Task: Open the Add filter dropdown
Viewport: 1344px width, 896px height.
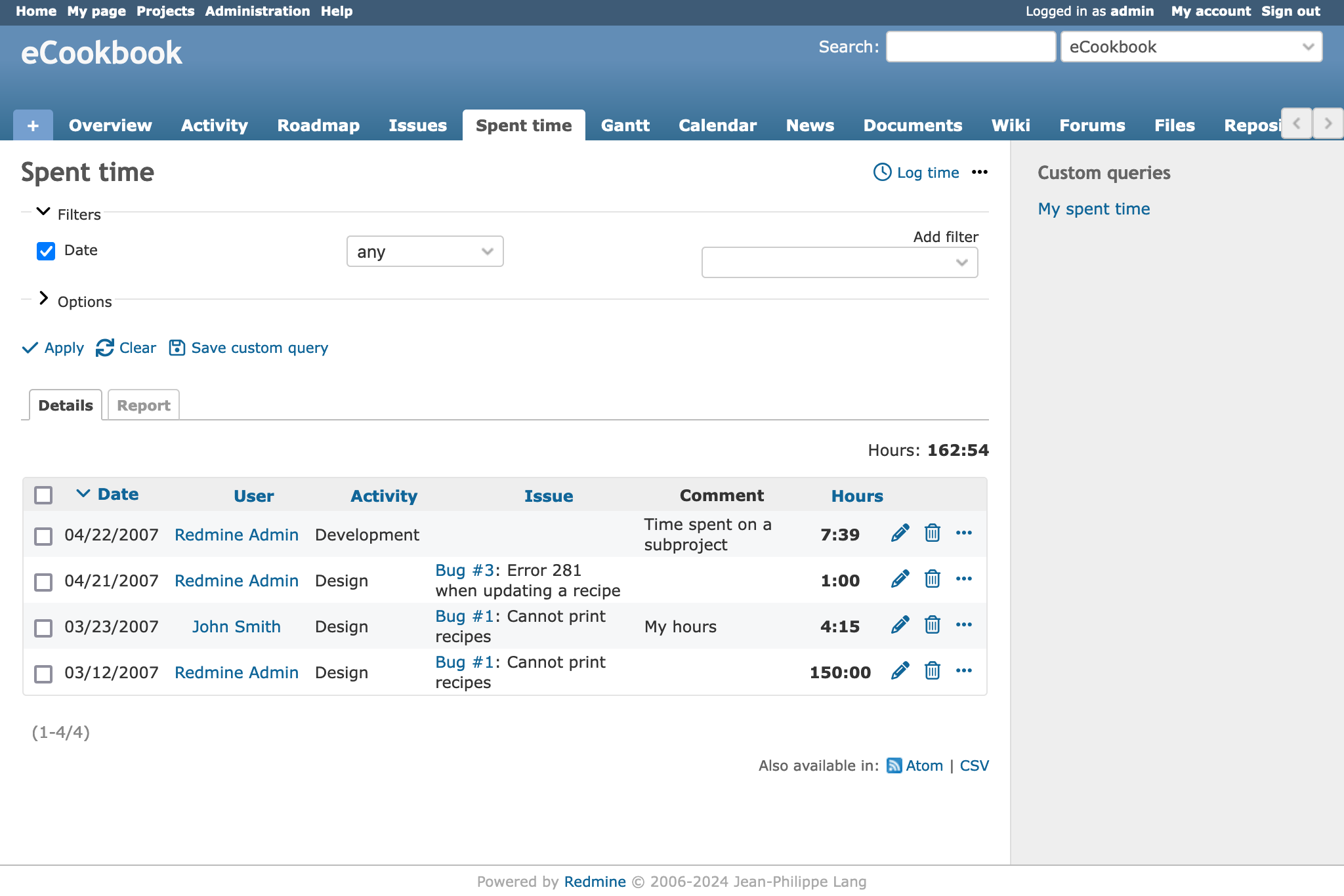Action: point(839,262)
